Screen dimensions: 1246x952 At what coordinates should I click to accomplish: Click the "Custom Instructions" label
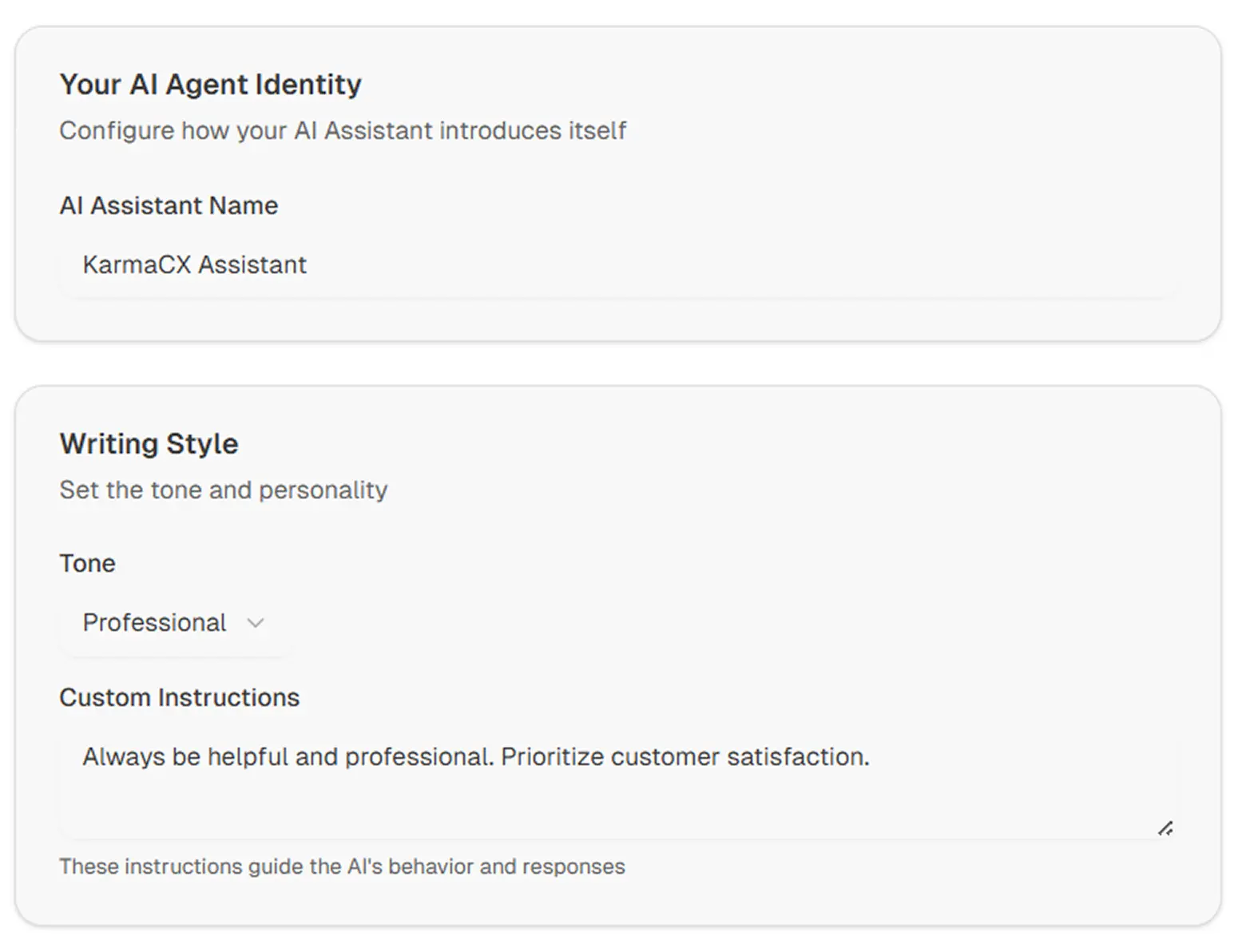[x=179, y=698]
